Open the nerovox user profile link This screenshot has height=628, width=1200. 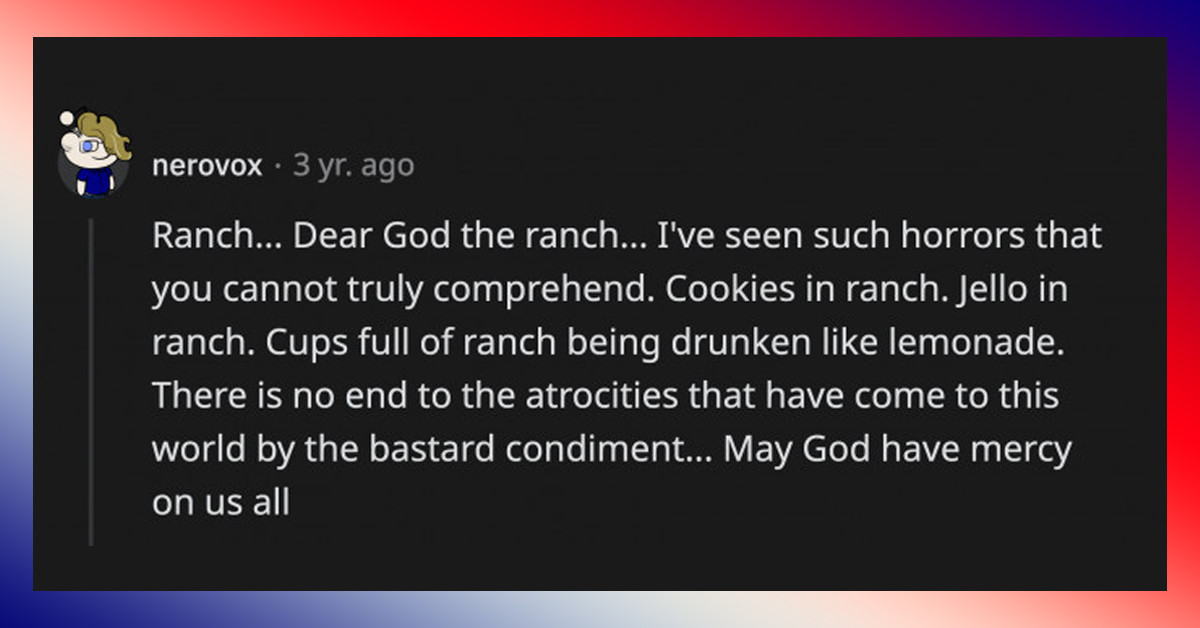coord(206,165)
